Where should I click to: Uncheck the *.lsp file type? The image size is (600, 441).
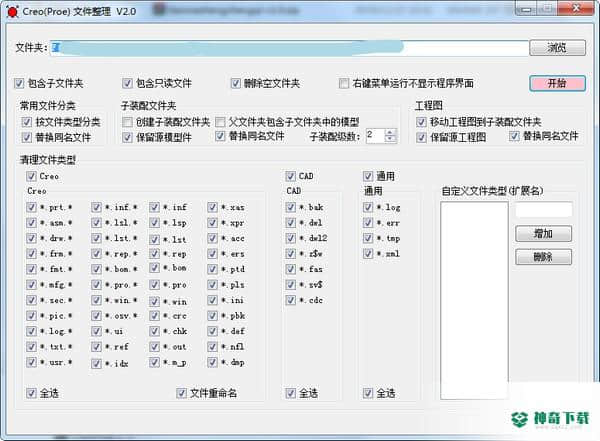(x=154, y=222)
